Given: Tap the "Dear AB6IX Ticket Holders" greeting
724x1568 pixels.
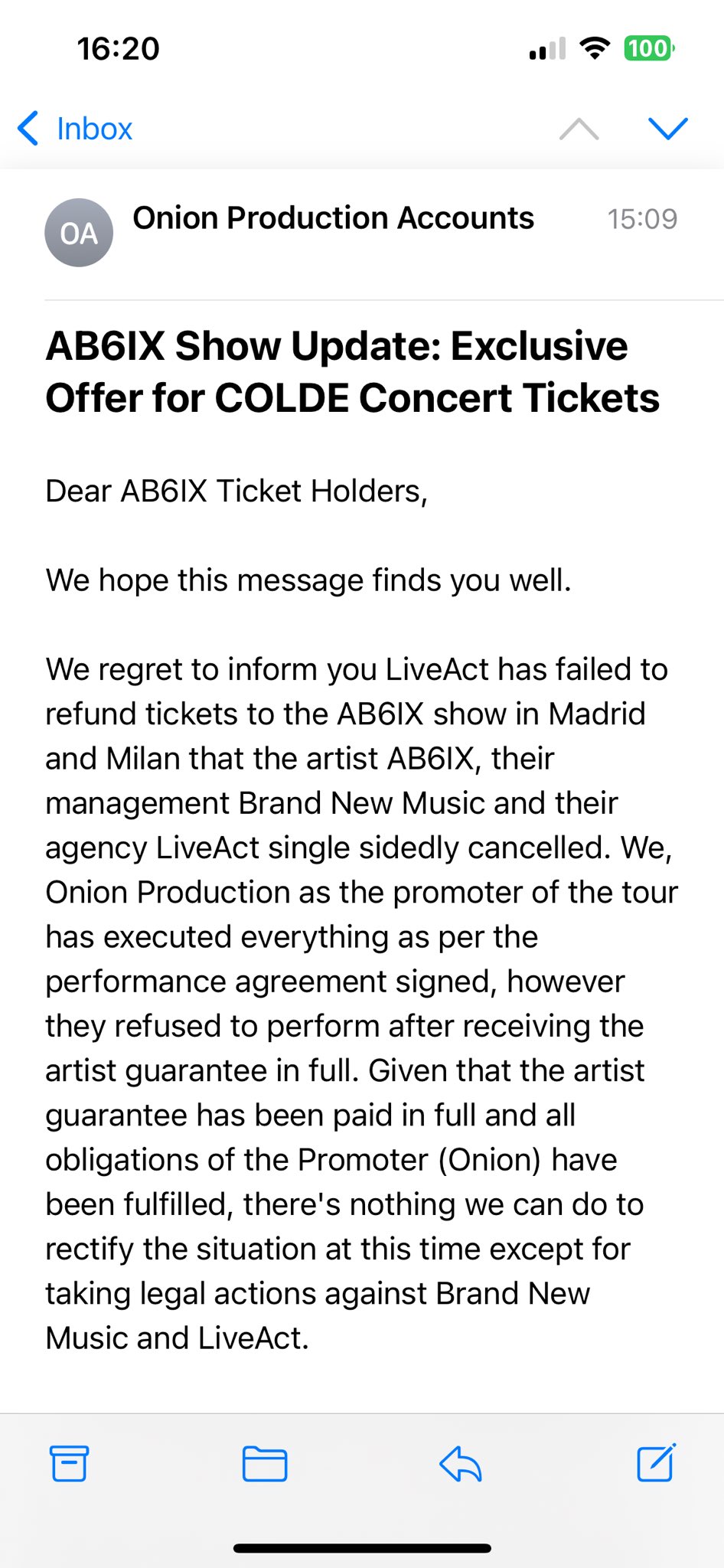Looking at the screenshot, I should [236, 491].
